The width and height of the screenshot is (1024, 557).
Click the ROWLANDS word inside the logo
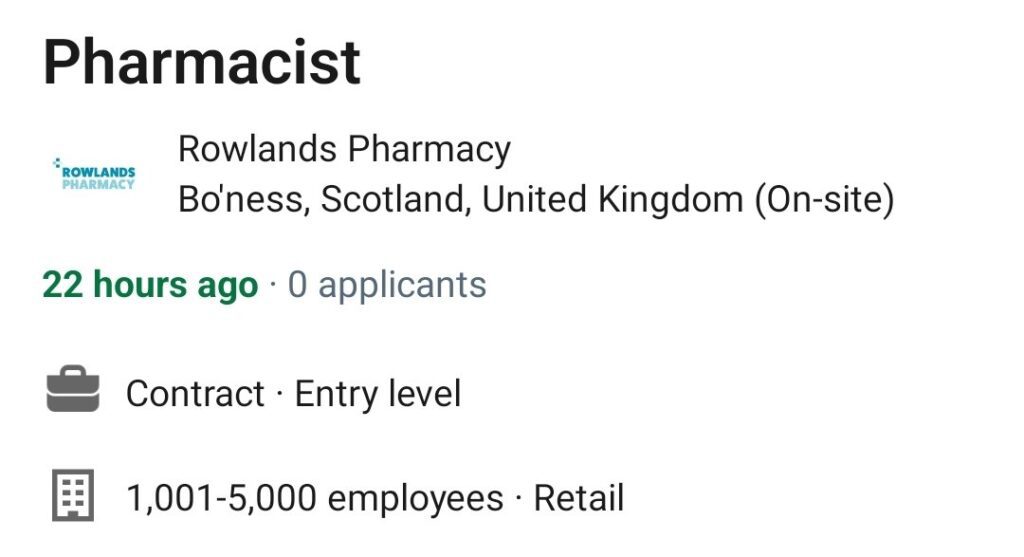click(x=99, y=173)
